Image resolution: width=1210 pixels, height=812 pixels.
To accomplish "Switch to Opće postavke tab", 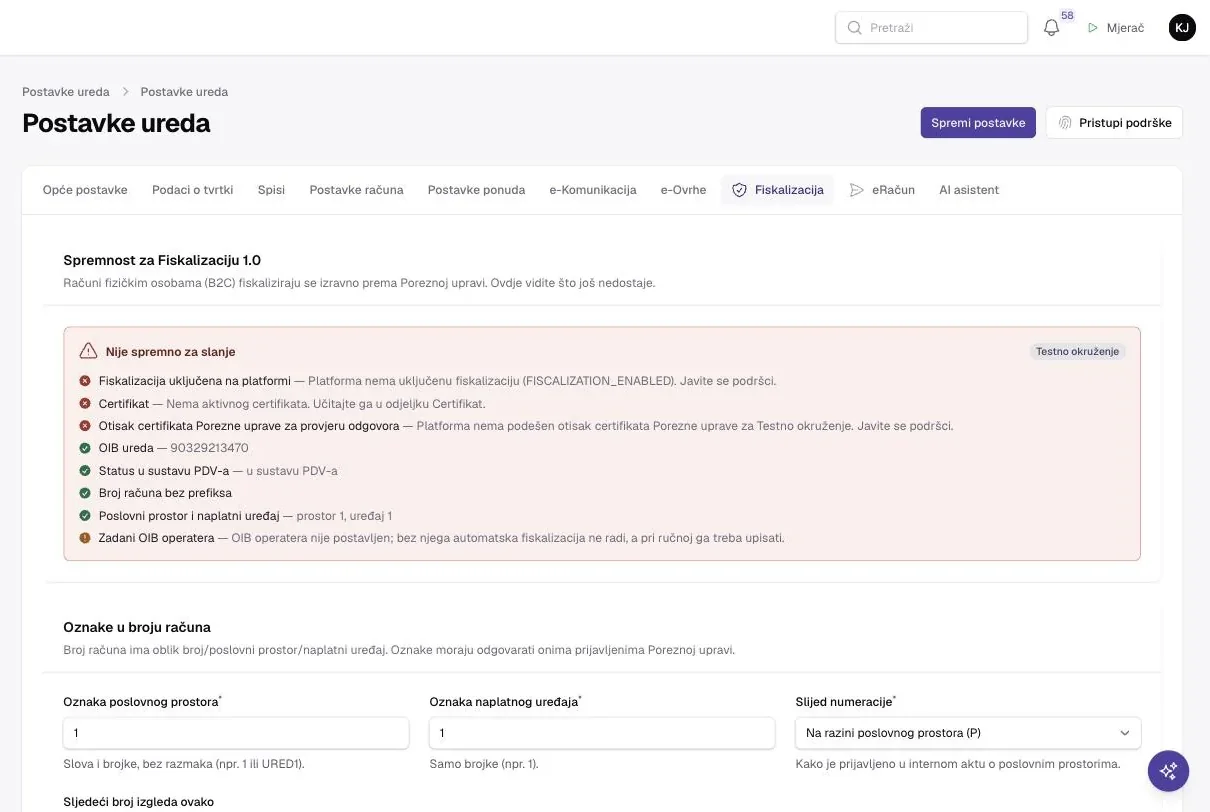I will pyautogui.click(x=85, y=190).
